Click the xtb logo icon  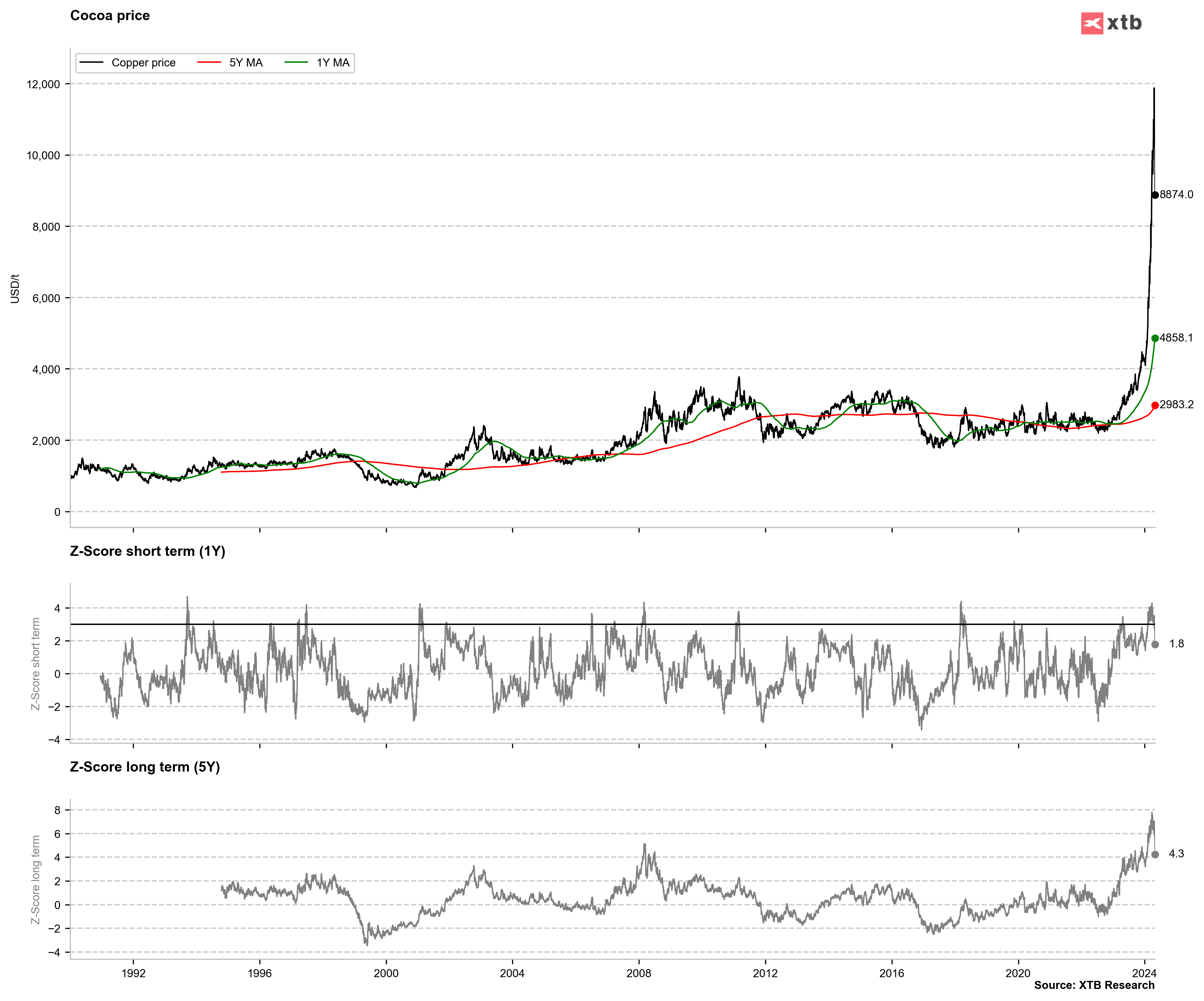click(x=1092, y=23)
